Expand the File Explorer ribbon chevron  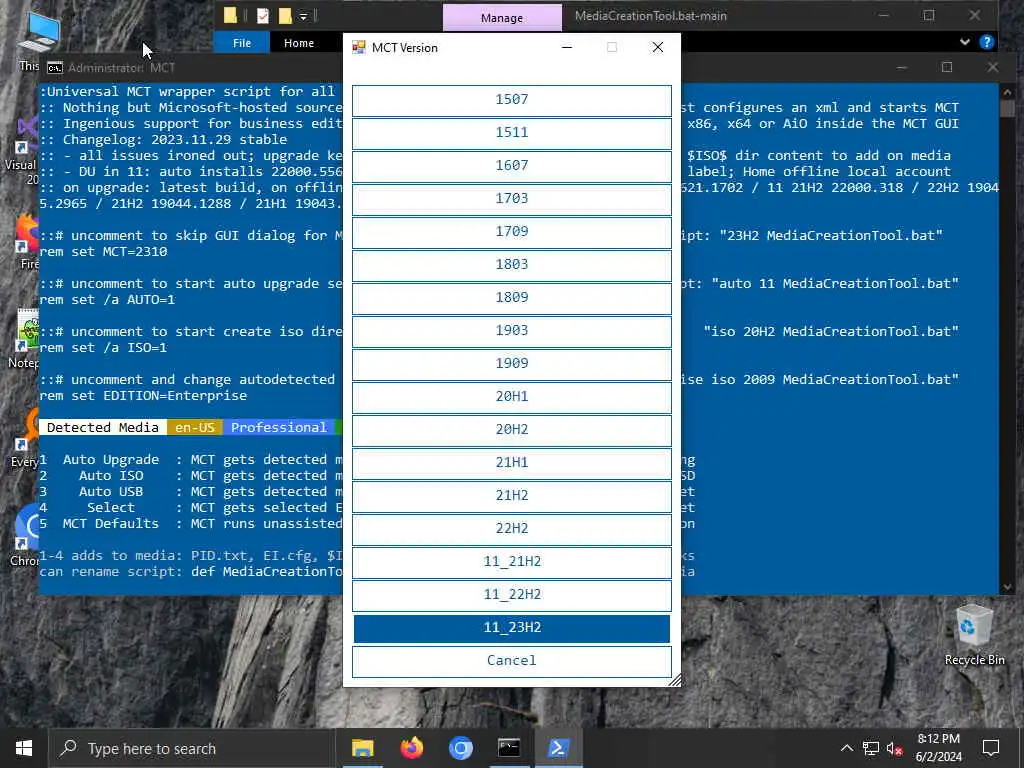pos(965,42)
